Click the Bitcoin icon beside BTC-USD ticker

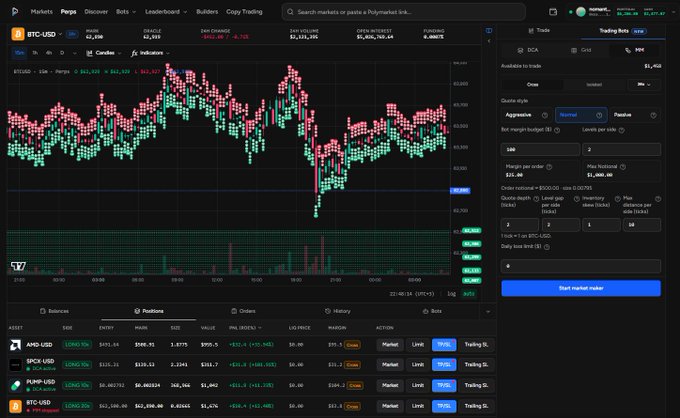(18, 34)
